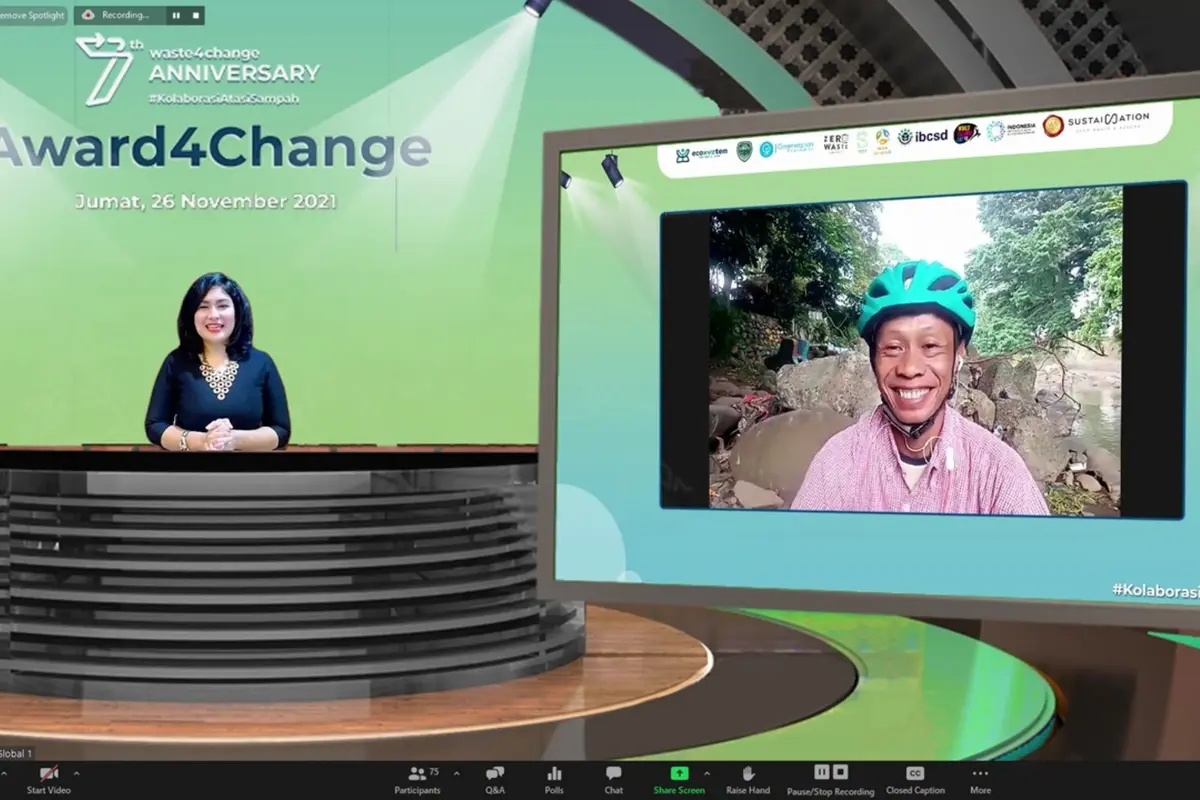Viewport: 1200px width, 800px height.
Task: Open the More options menu
Action: tap(980, 780)
